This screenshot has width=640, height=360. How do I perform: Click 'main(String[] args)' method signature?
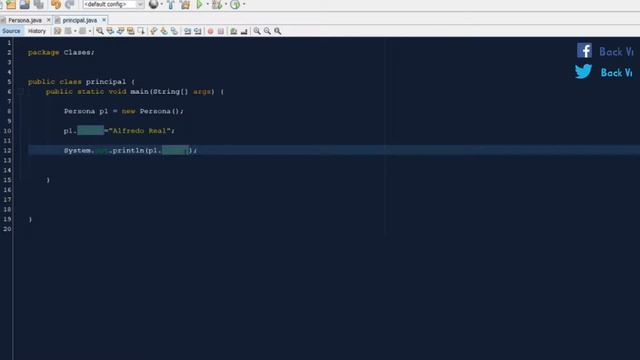tap(172, 91)
